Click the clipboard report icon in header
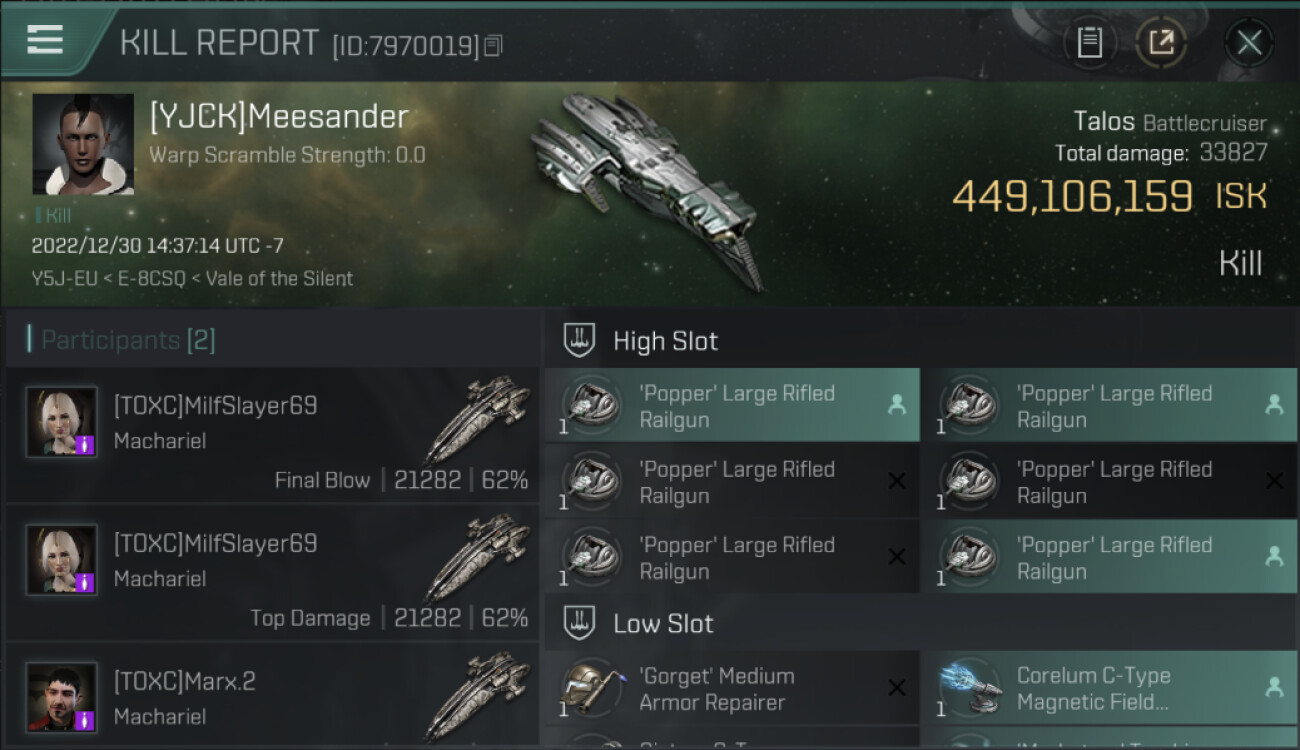Image resolution: width=1300 pixels, height=750 pixels. point(1090,43)
